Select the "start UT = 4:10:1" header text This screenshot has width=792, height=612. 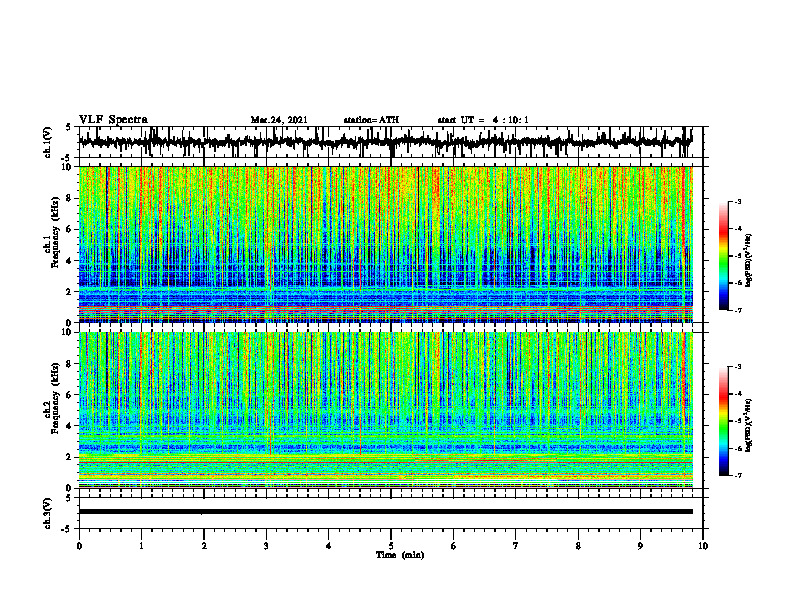(x=483, y=120)
